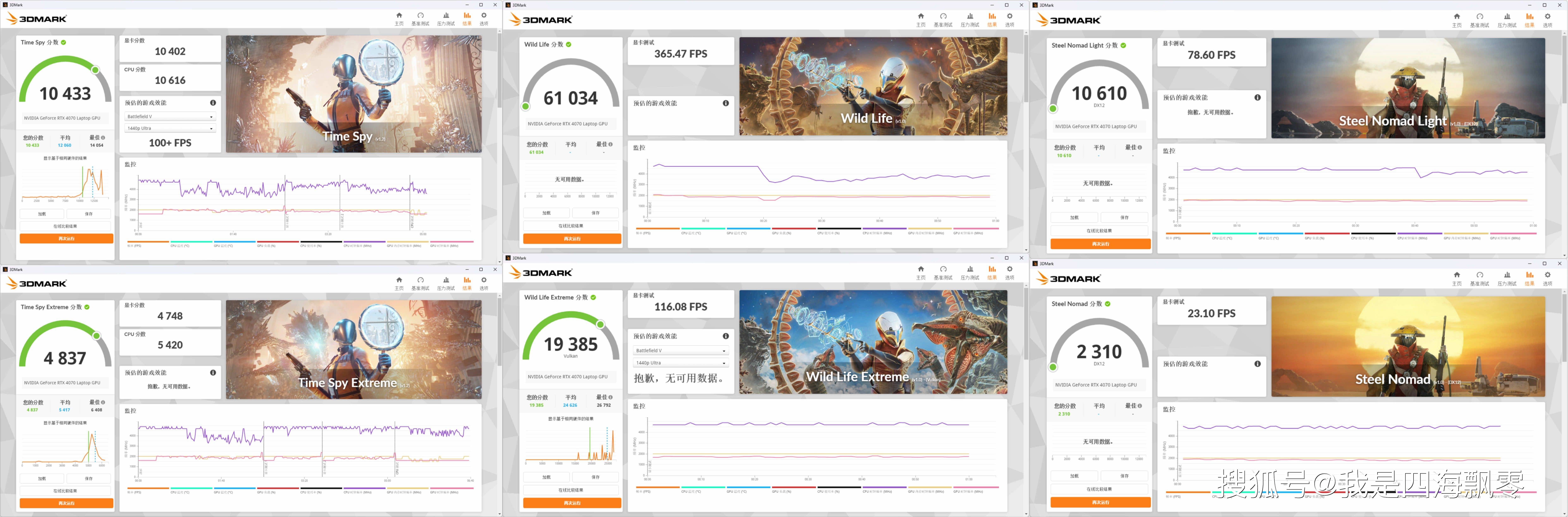This screenshot has height=517, width=1568.
Task: Click Compare Online button in Time Spy Extreme window
Action: 65,491
